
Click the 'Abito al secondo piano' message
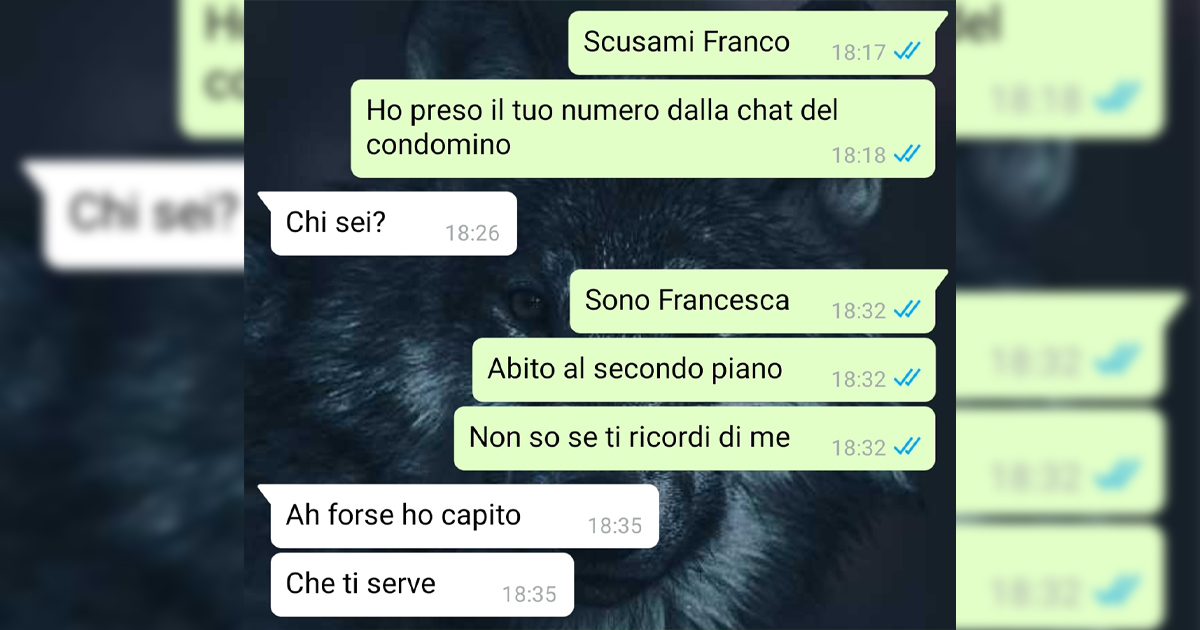[704, 370]
